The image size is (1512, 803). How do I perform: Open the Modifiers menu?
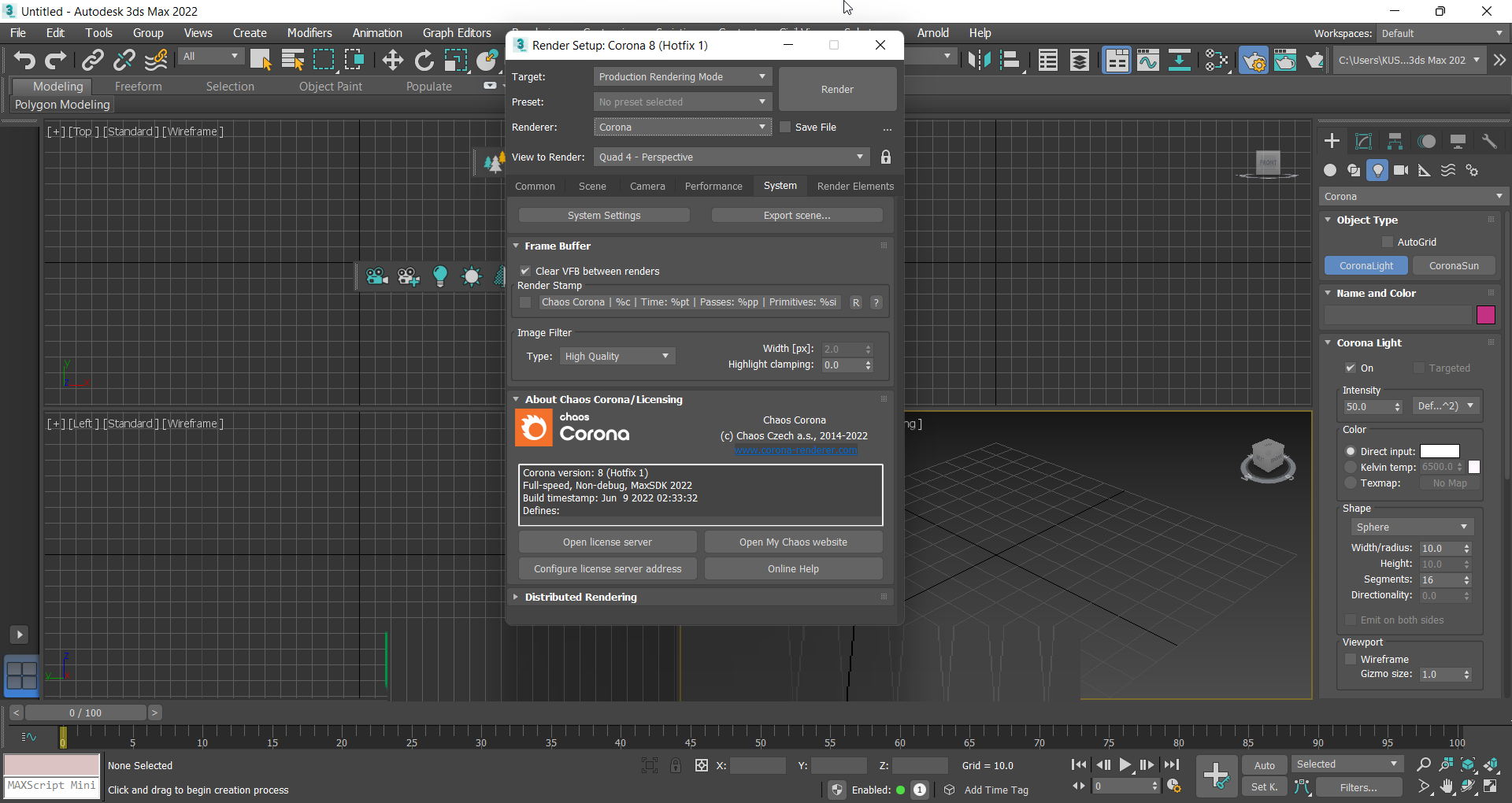click(x=309, y=33)
